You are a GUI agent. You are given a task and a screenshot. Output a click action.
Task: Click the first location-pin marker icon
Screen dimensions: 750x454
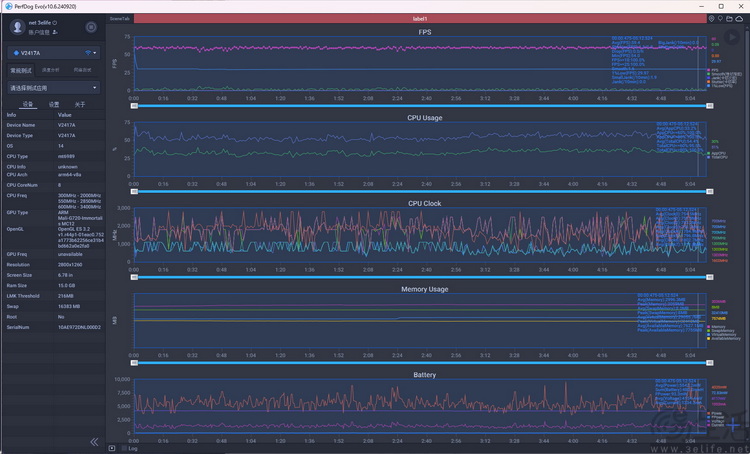tap(712, 19)
